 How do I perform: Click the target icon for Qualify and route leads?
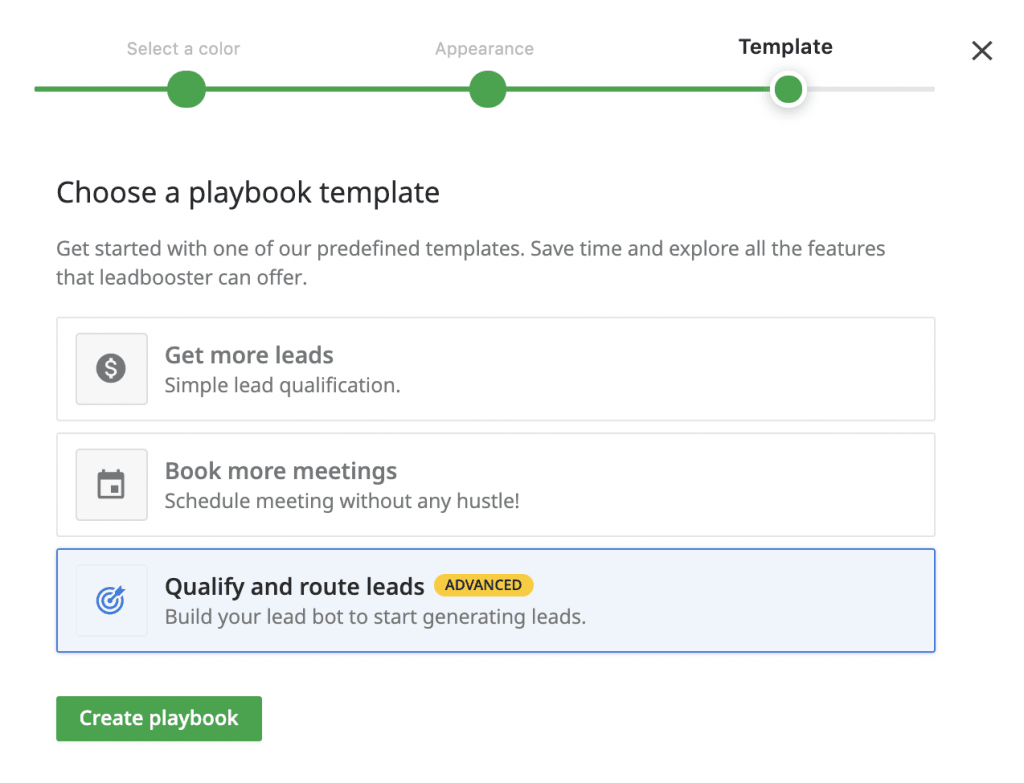click(x=111, y=601)
